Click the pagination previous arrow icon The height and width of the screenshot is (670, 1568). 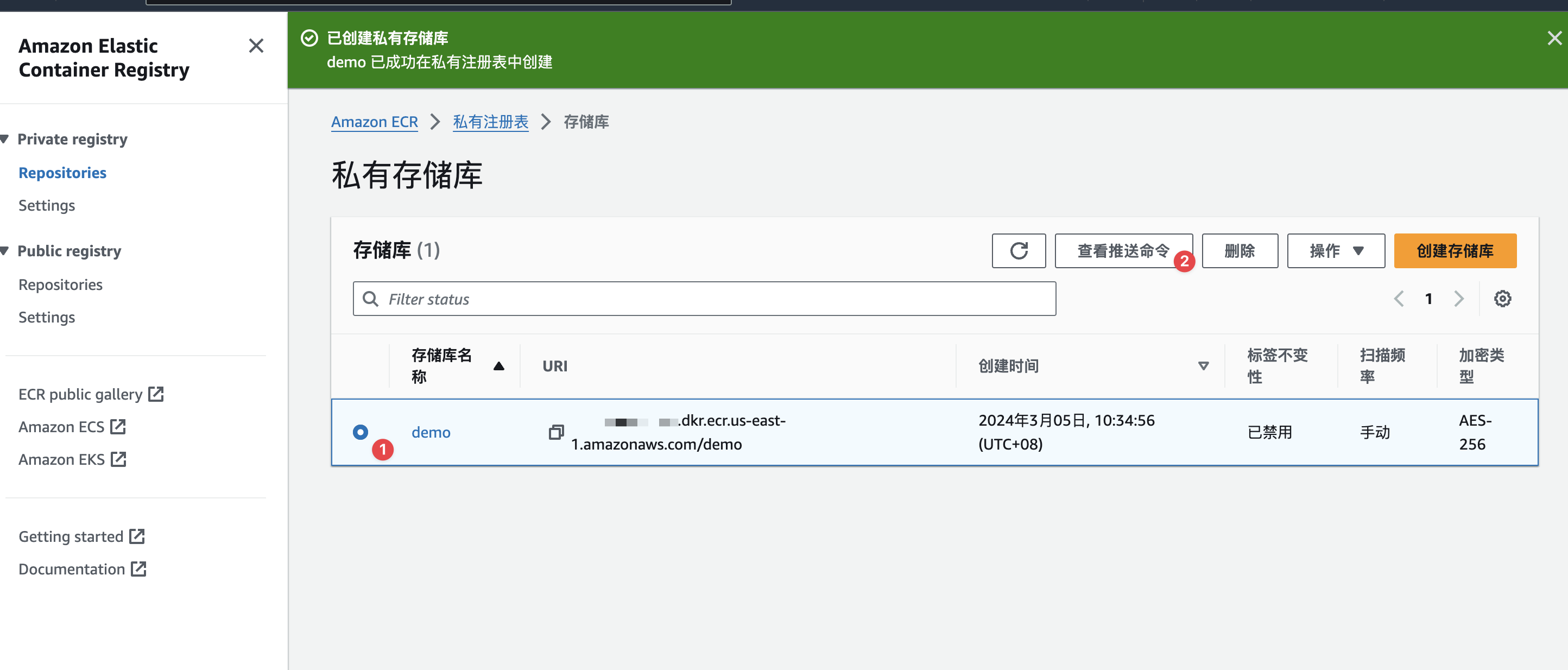[x=1400, y=298]
